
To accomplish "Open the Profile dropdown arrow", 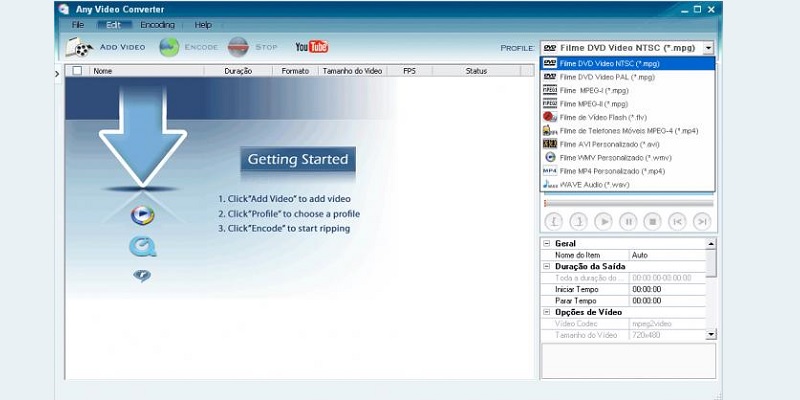I will click(708, 48).
